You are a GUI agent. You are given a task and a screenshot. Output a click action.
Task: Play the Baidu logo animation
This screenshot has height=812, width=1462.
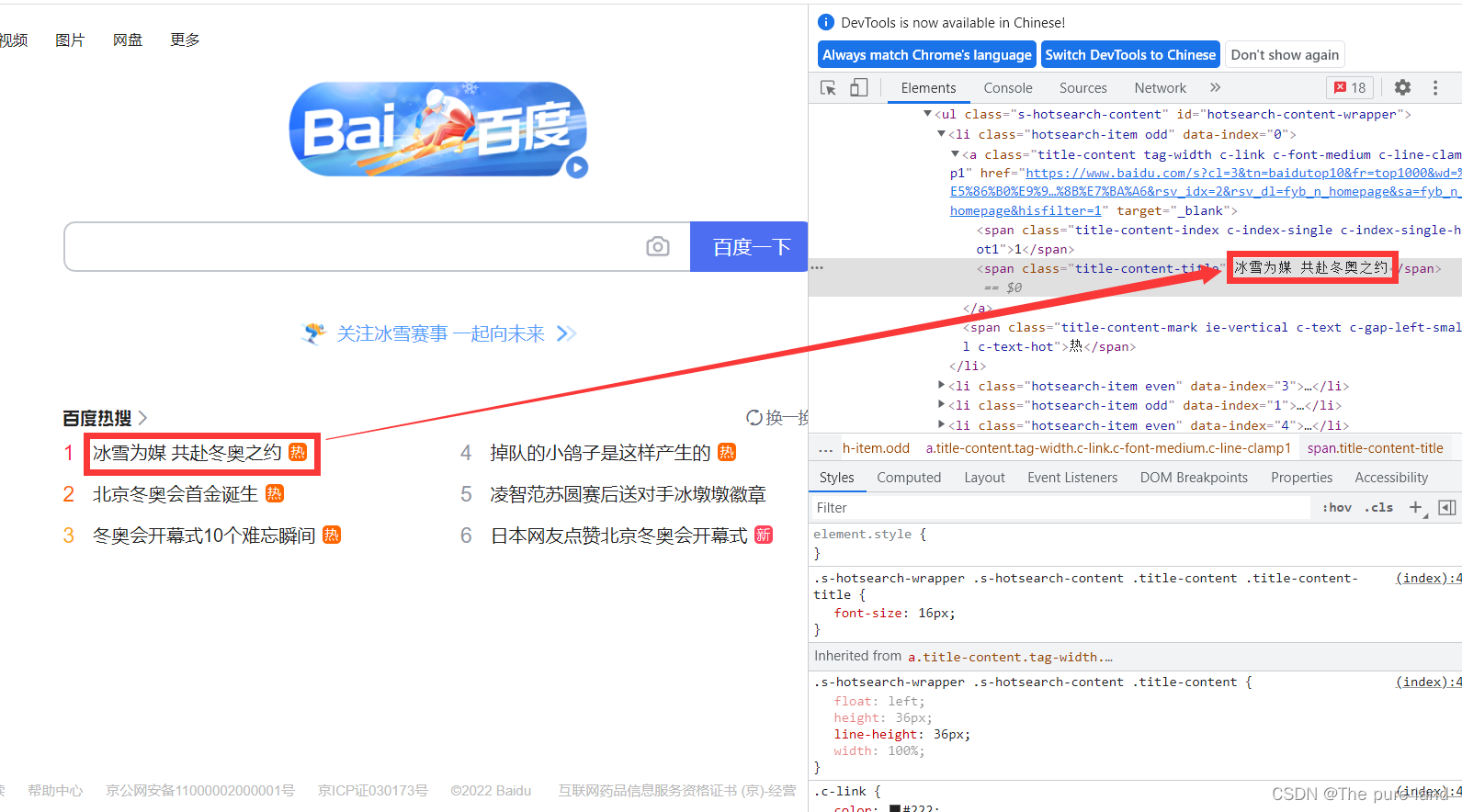point(577,167)
